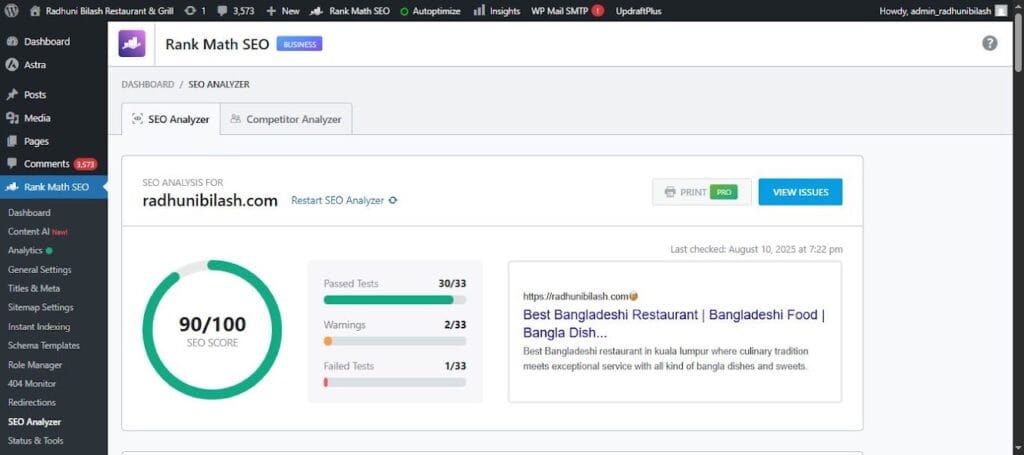Click the Warnings orange progress bar
This screenshot has height=455, width=1024.
394,341
